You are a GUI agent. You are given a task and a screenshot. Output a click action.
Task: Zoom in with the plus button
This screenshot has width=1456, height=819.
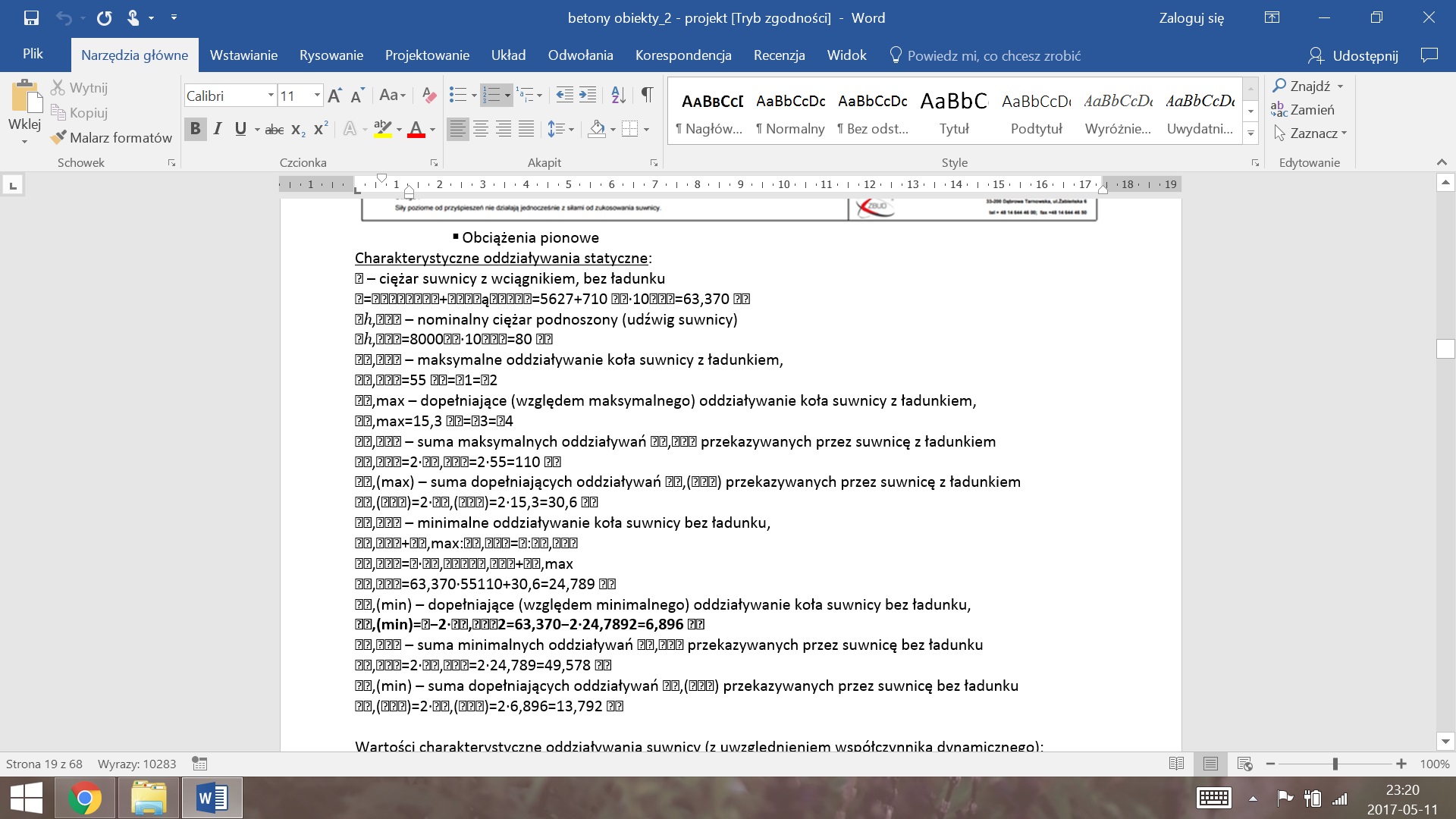click(x=1401, y=764)
